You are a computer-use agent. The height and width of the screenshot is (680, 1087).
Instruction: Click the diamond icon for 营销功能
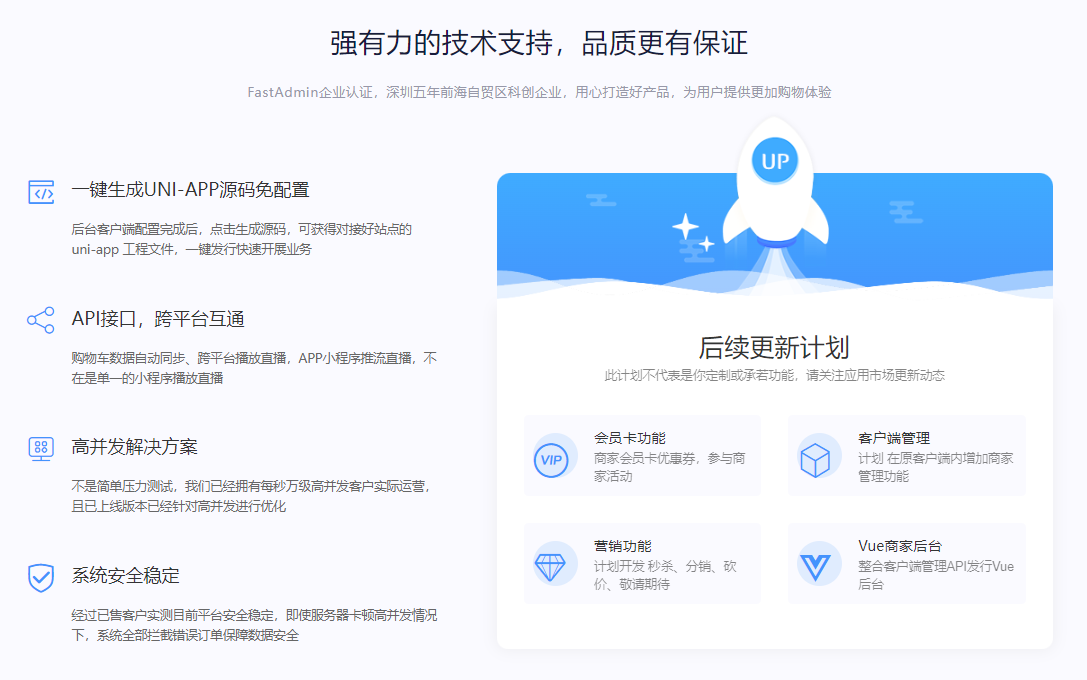tap(550, 567)
